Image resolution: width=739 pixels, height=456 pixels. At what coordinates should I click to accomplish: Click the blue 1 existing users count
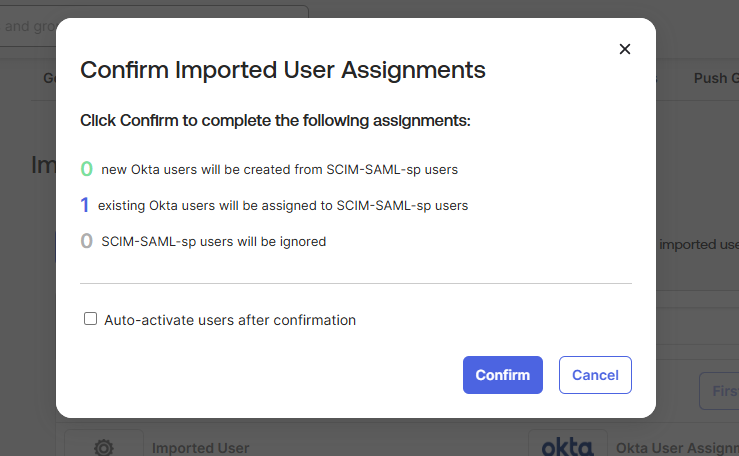85,205
